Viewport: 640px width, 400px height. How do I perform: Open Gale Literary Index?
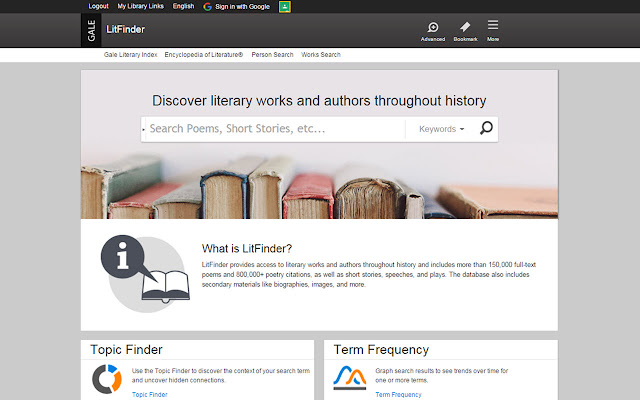(x=130, y=55)
